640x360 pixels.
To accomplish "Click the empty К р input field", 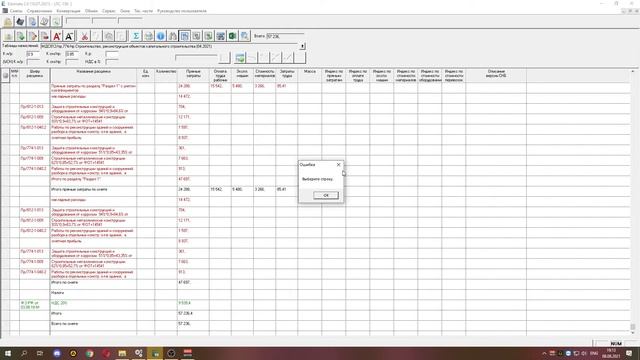I will pyautogui.click(x=112, y=54).
